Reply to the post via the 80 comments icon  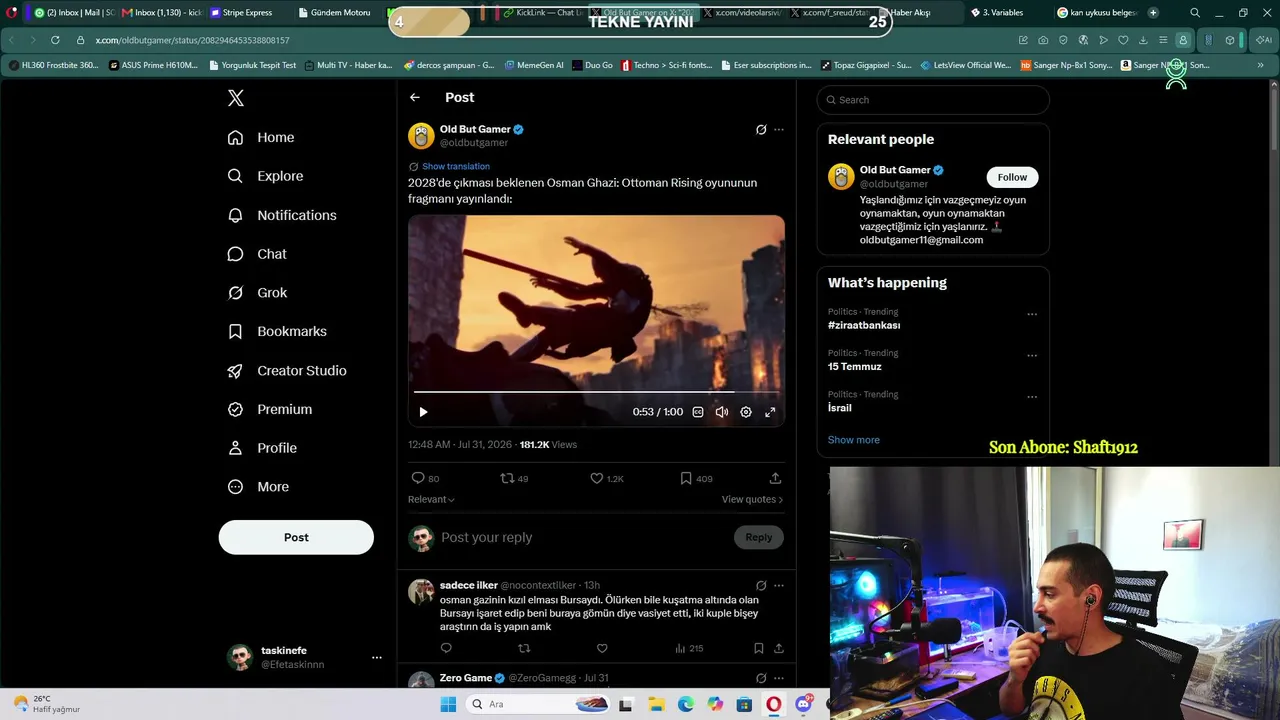tap(425, 478)
